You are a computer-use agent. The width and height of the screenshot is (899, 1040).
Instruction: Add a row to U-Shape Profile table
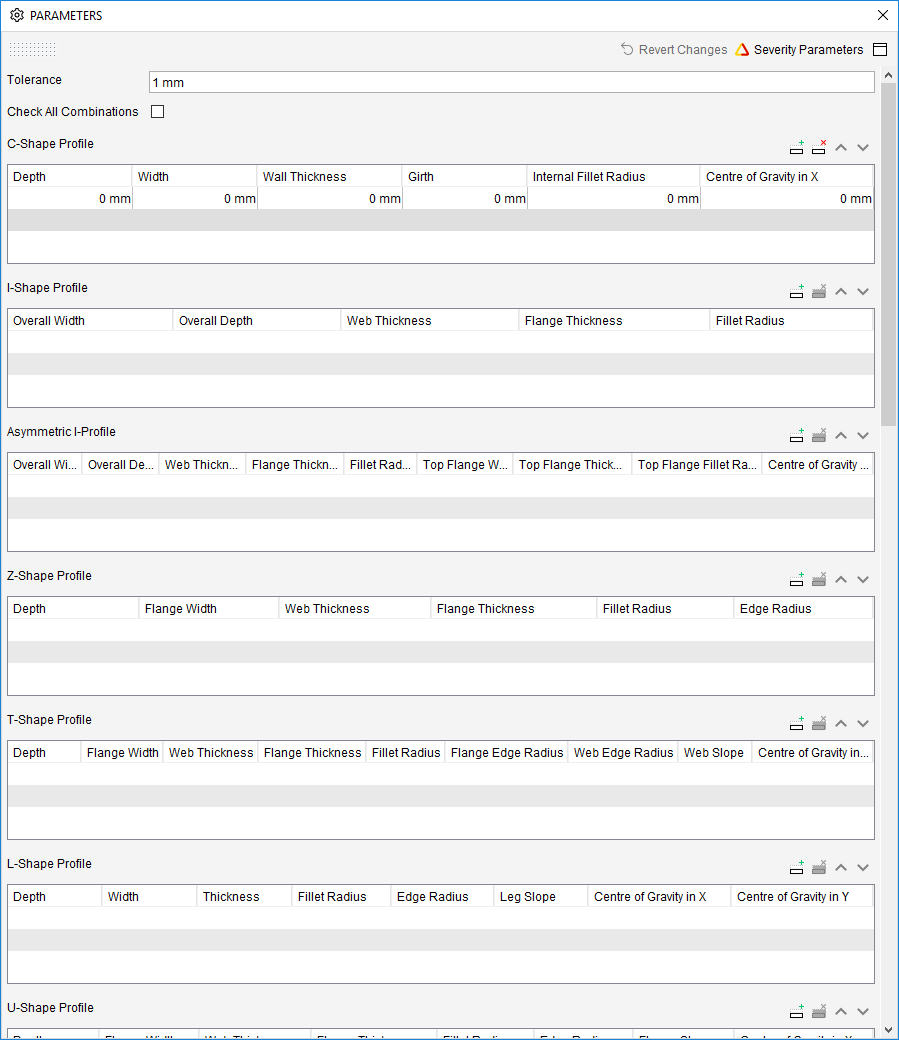797,1011
